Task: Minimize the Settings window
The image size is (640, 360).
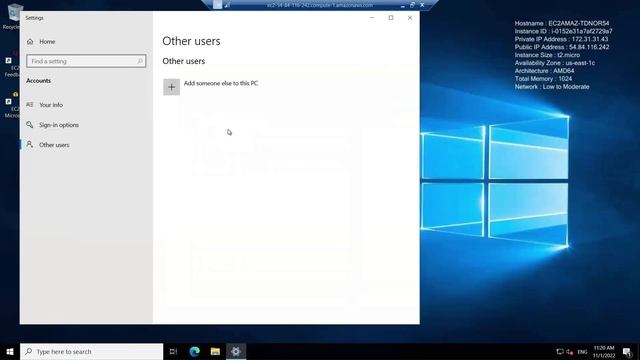Action: pos(372,18)
